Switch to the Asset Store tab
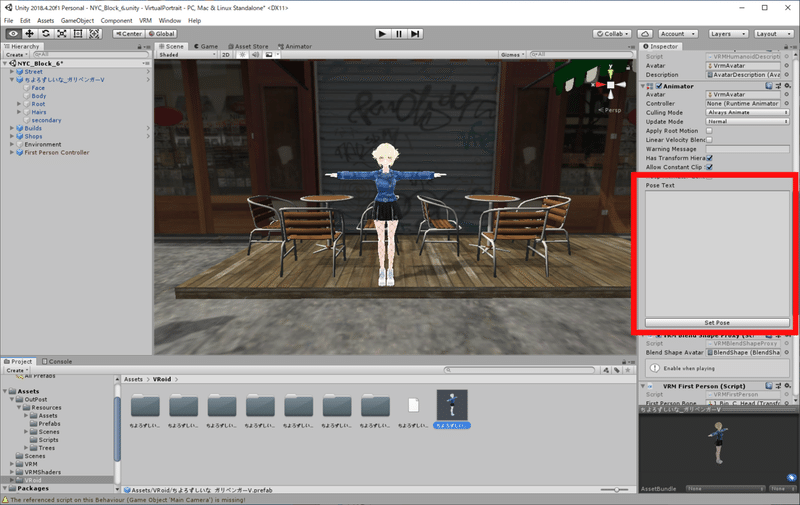The image size is (800, 505). [248, 46]
